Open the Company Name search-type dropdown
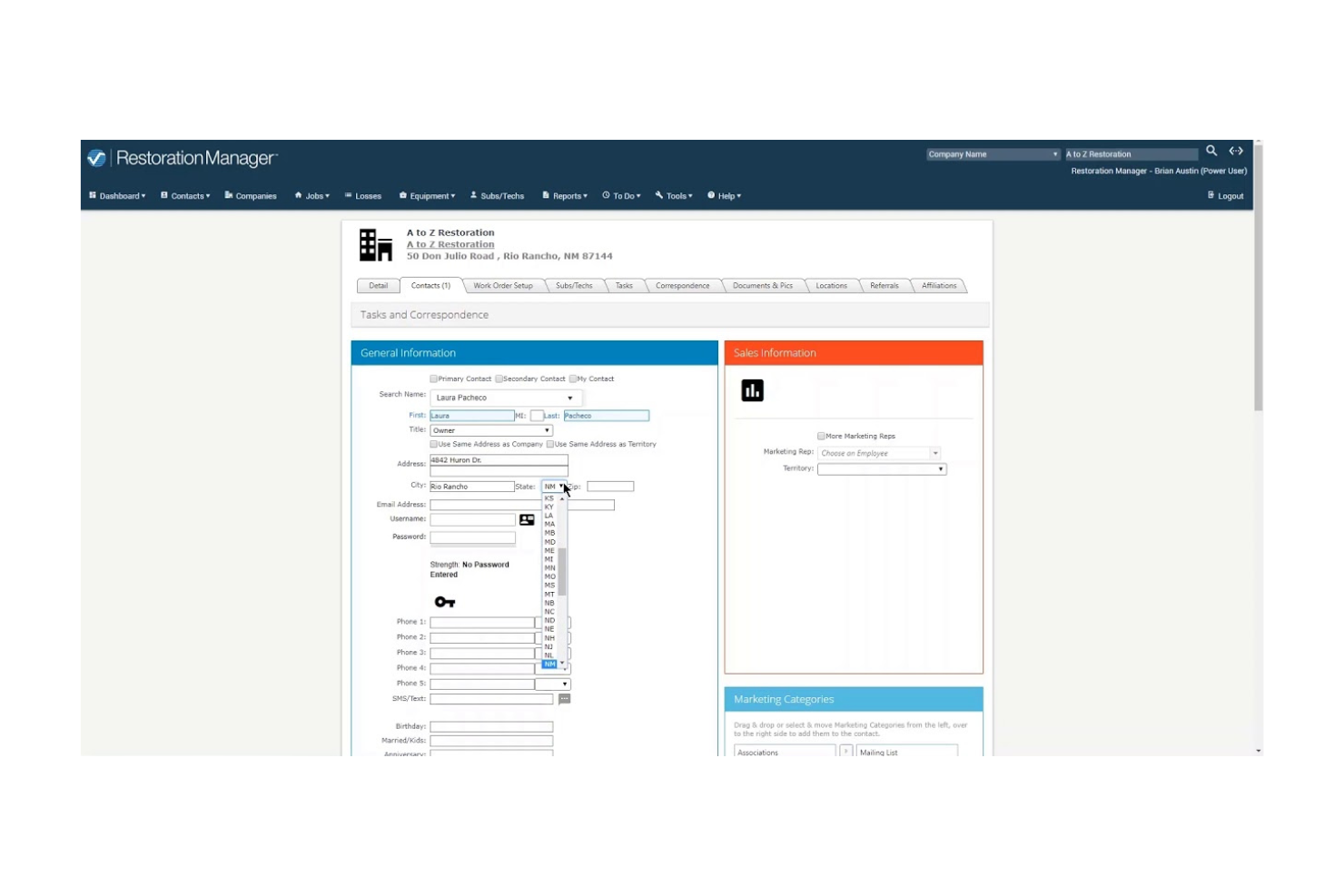The image size is (1344, 896). 993,154
